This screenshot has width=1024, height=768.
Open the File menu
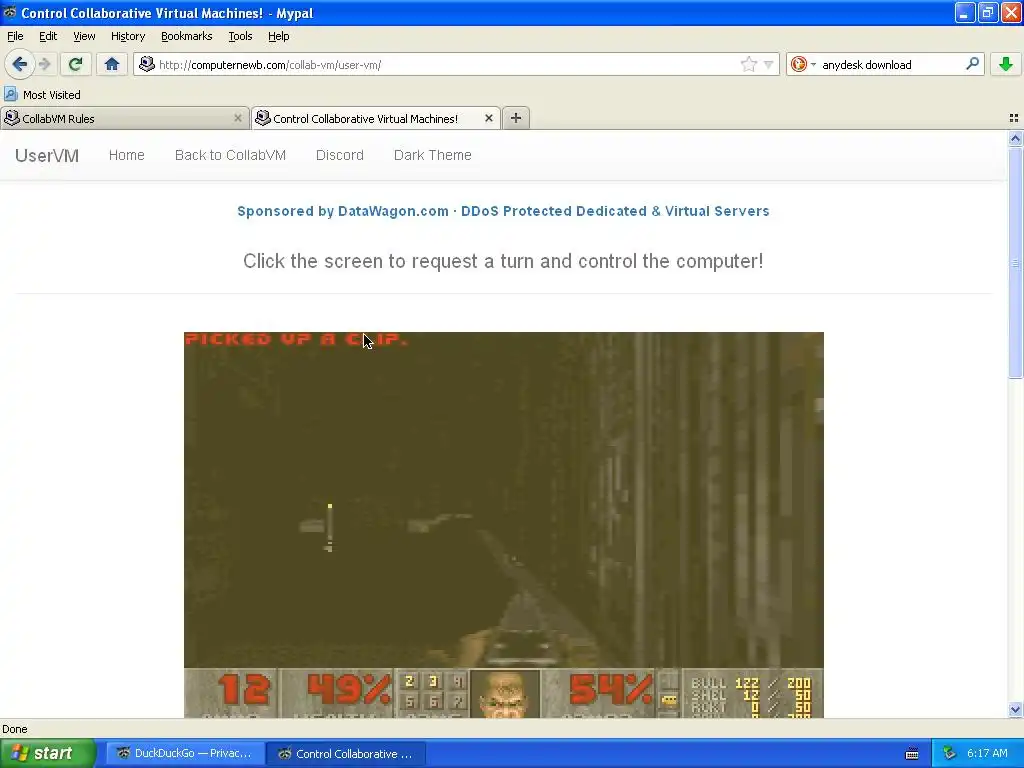[15, 36]
